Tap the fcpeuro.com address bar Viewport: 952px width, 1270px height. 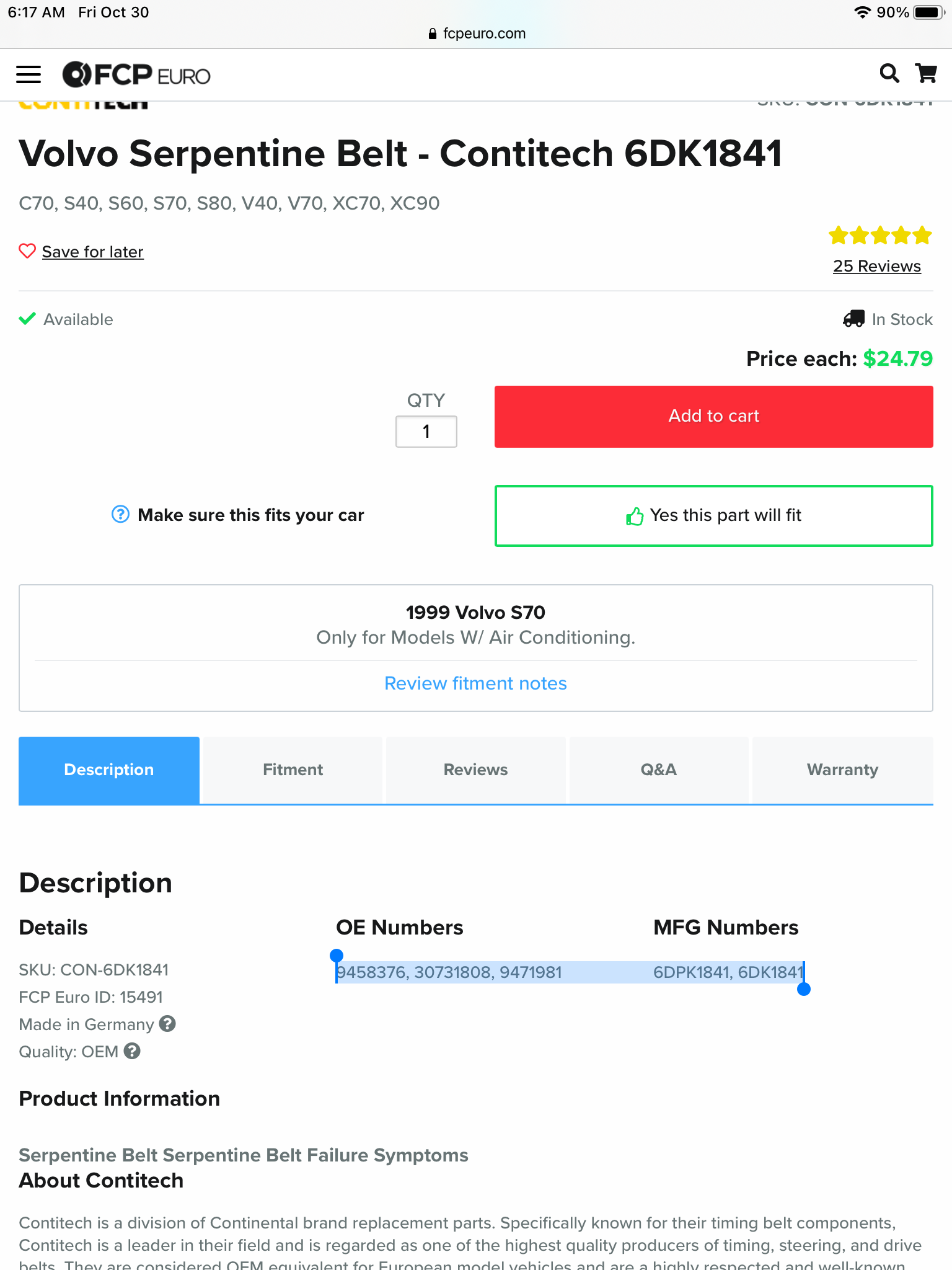pos(476,33)
